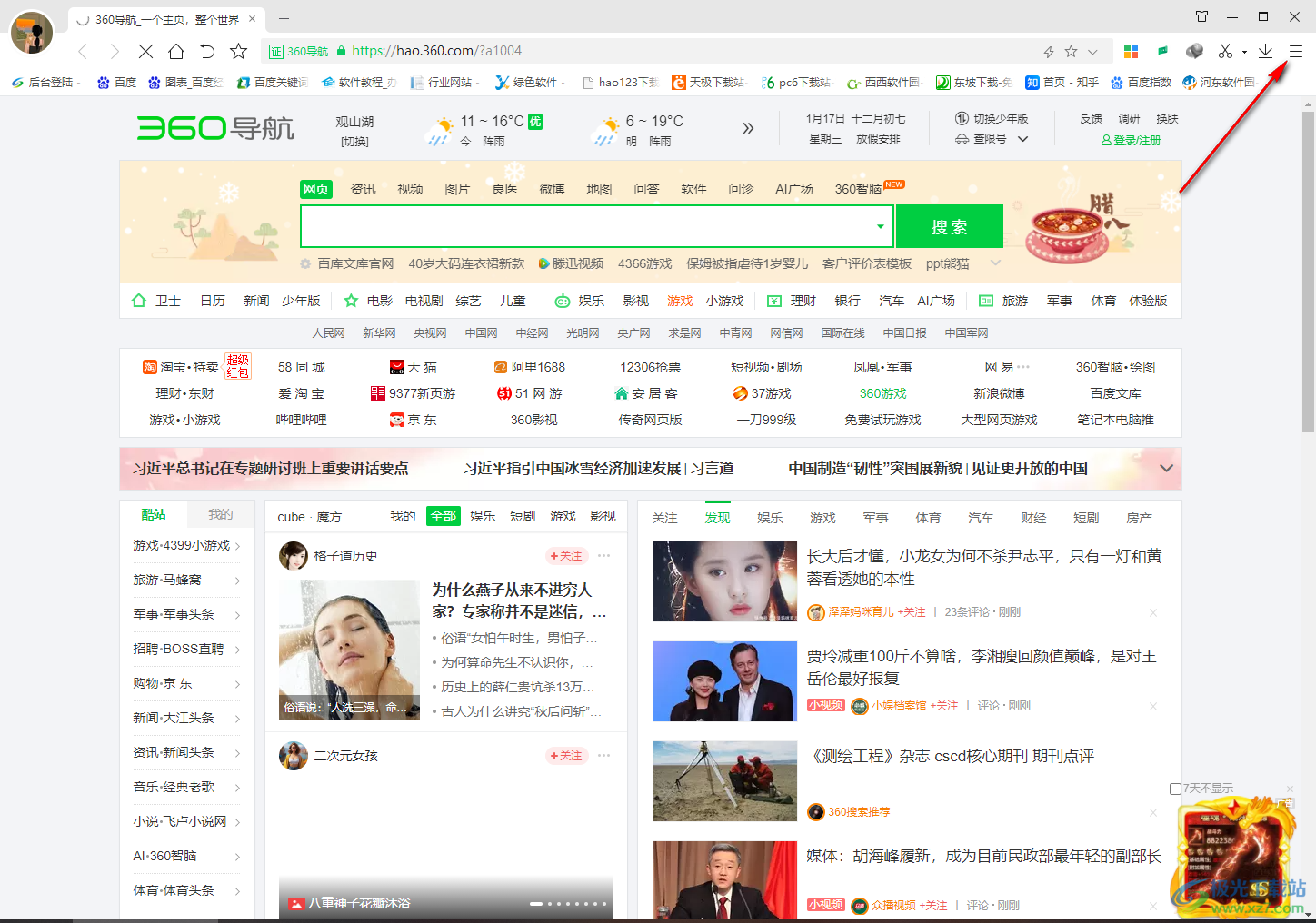The height and width of the screenshot is (923, 1316).
Task: Select the 资讯 search tab
Action: [x=363, y=189]
